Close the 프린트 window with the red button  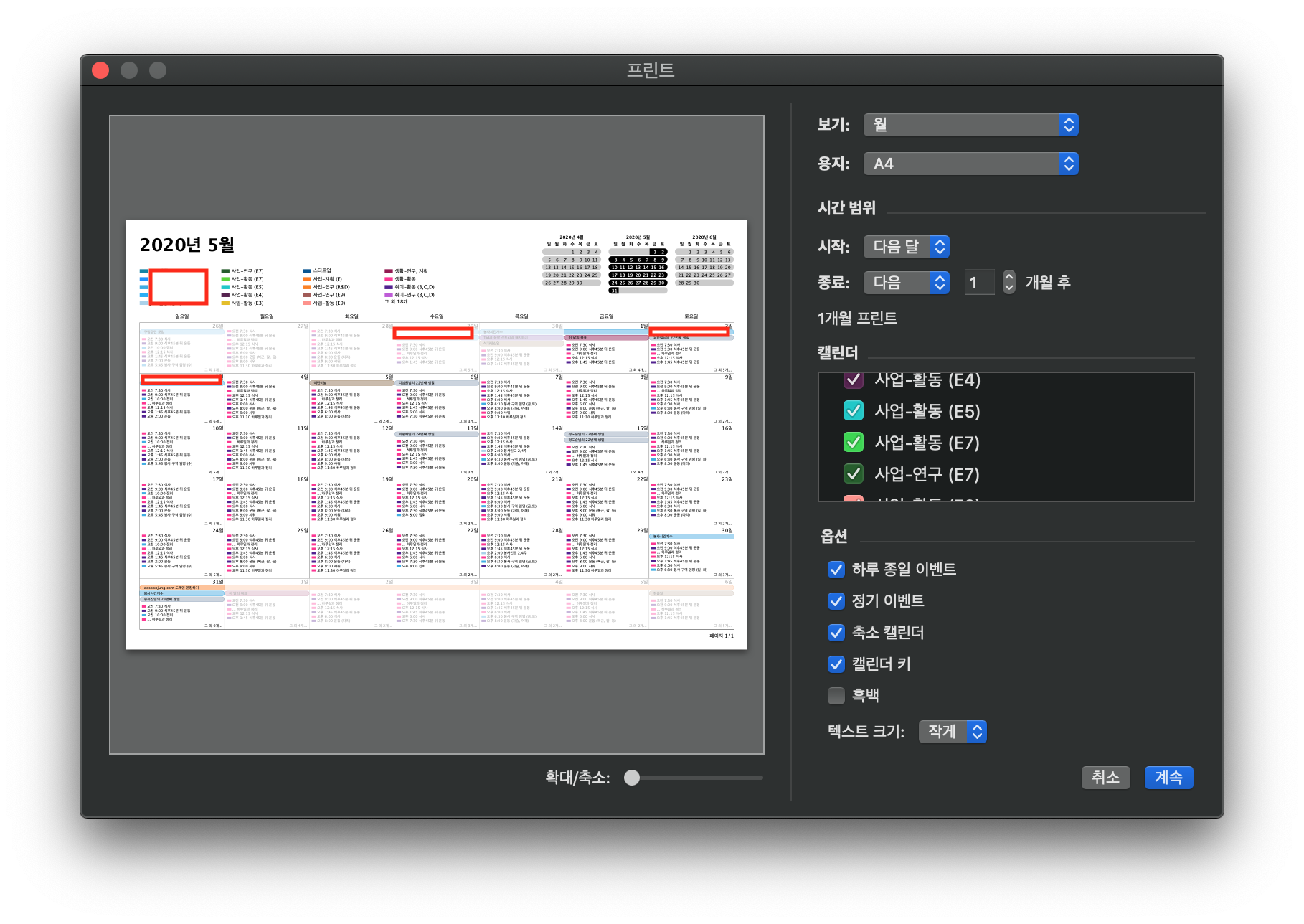pos(100,70)
